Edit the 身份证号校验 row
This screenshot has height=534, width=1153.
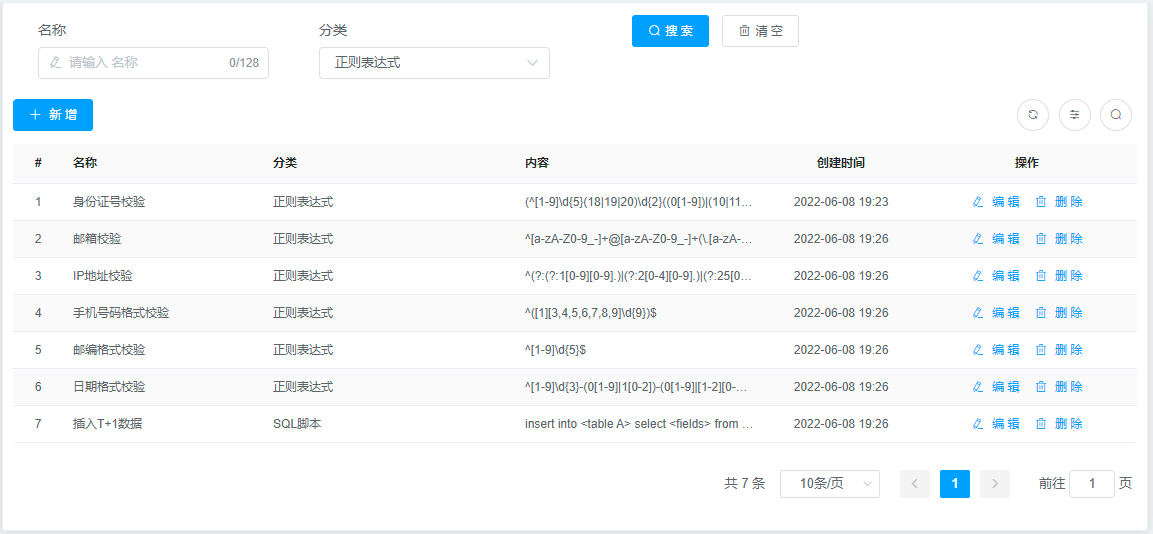point(996,202)
